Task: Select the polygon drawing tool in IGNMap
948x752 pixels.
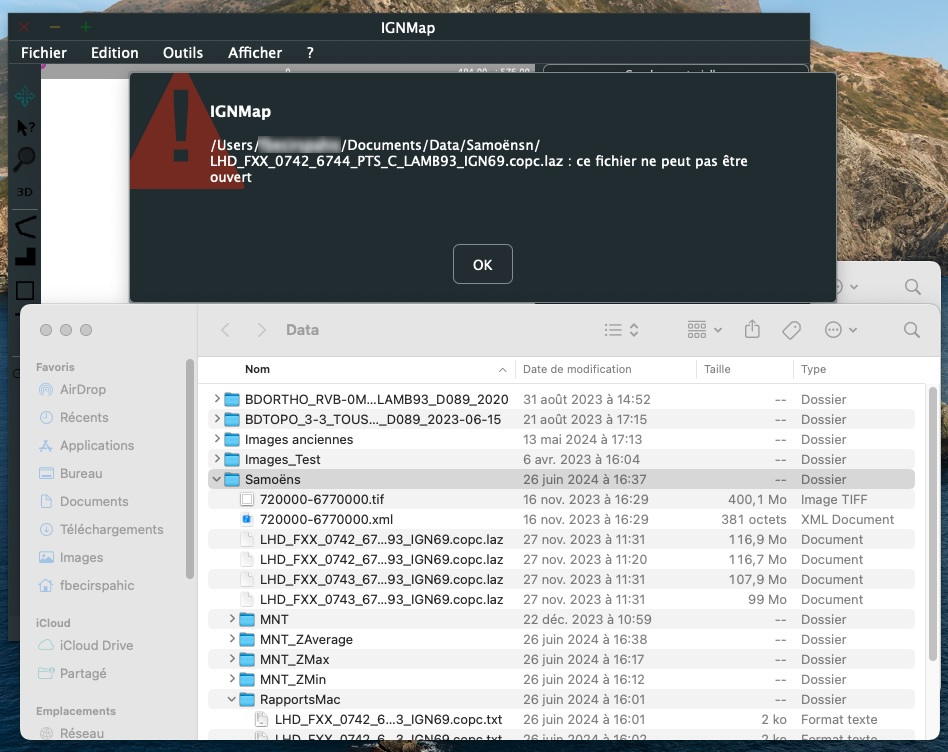Action: click(x=25, y=226)
